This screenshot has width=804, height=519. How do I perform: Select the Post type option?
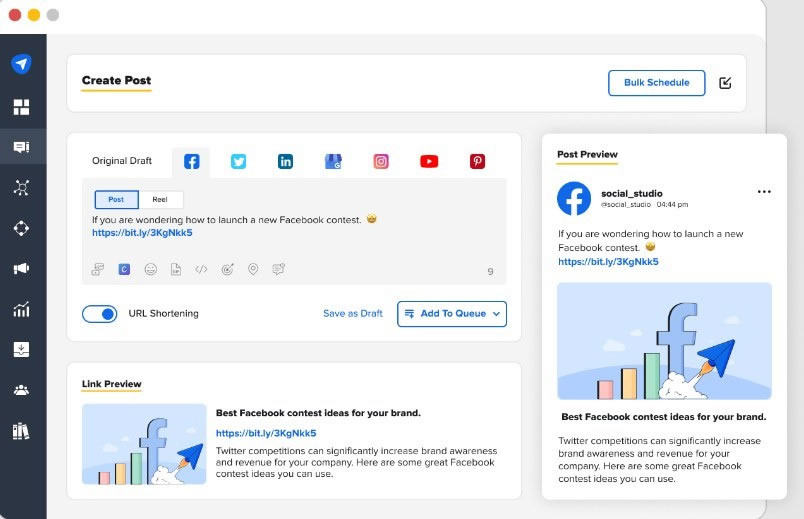[x=116, y=199]
